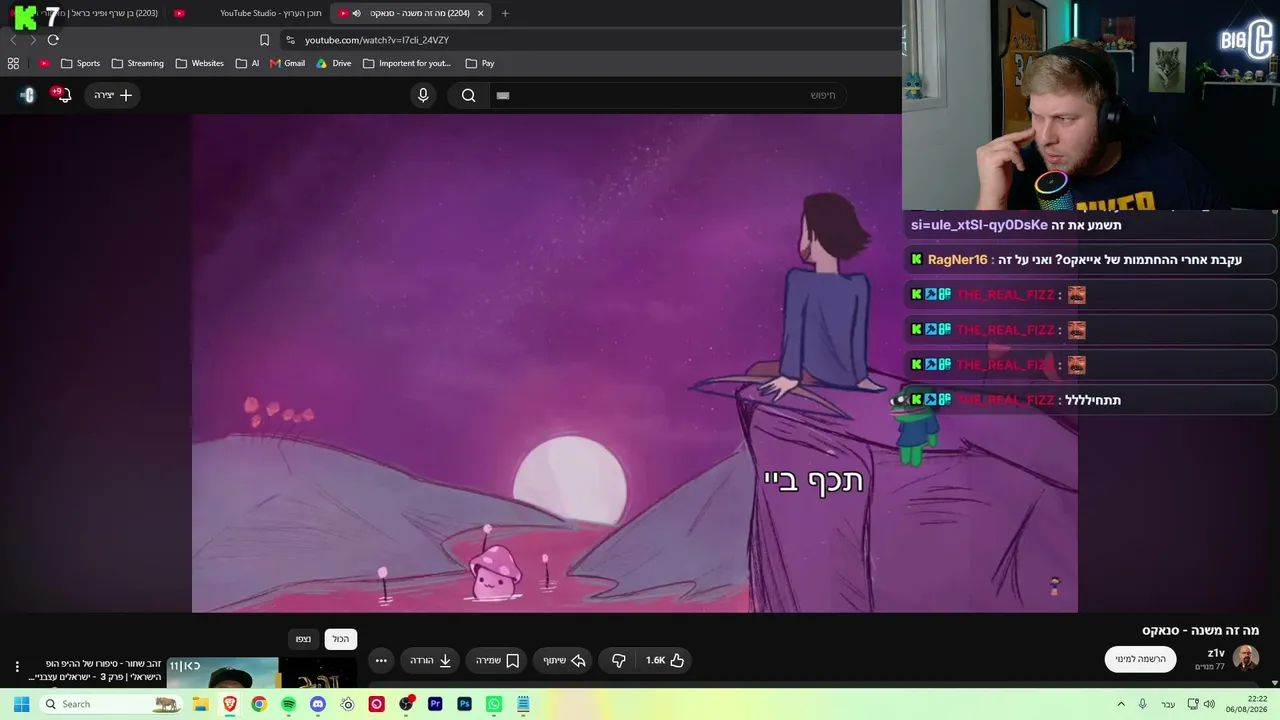
Task: Click the YouTube voice search microphone
Action: 423,95
